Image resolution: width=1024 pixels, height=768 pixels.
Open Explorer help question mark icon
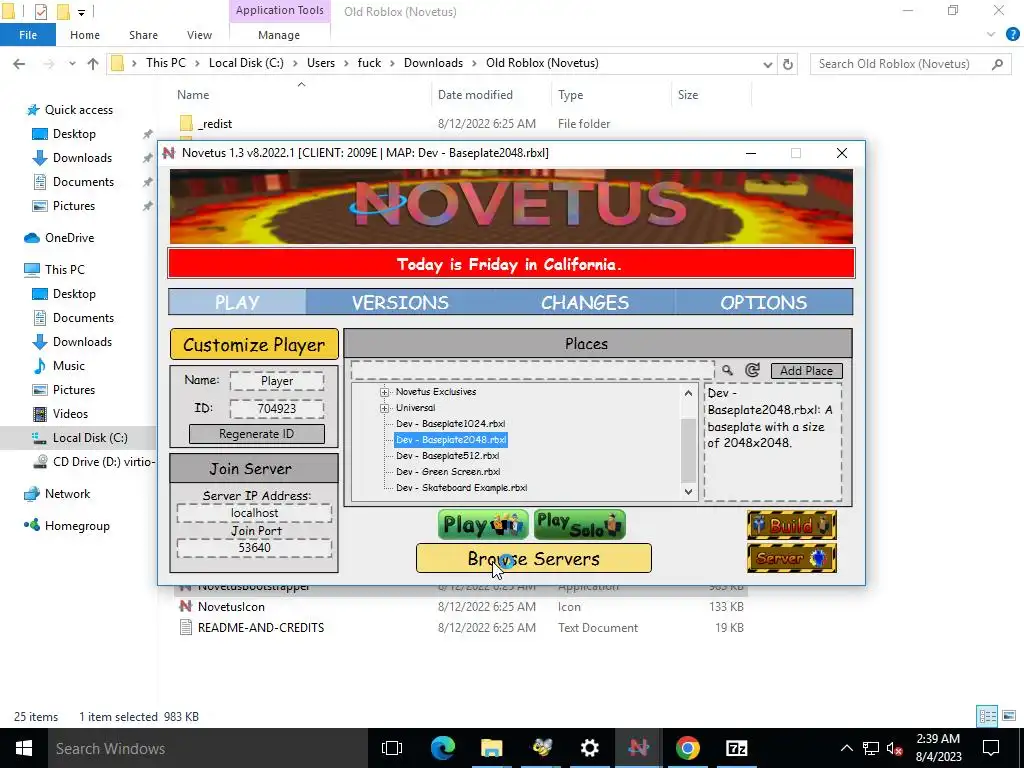(x=1013, y=34)
